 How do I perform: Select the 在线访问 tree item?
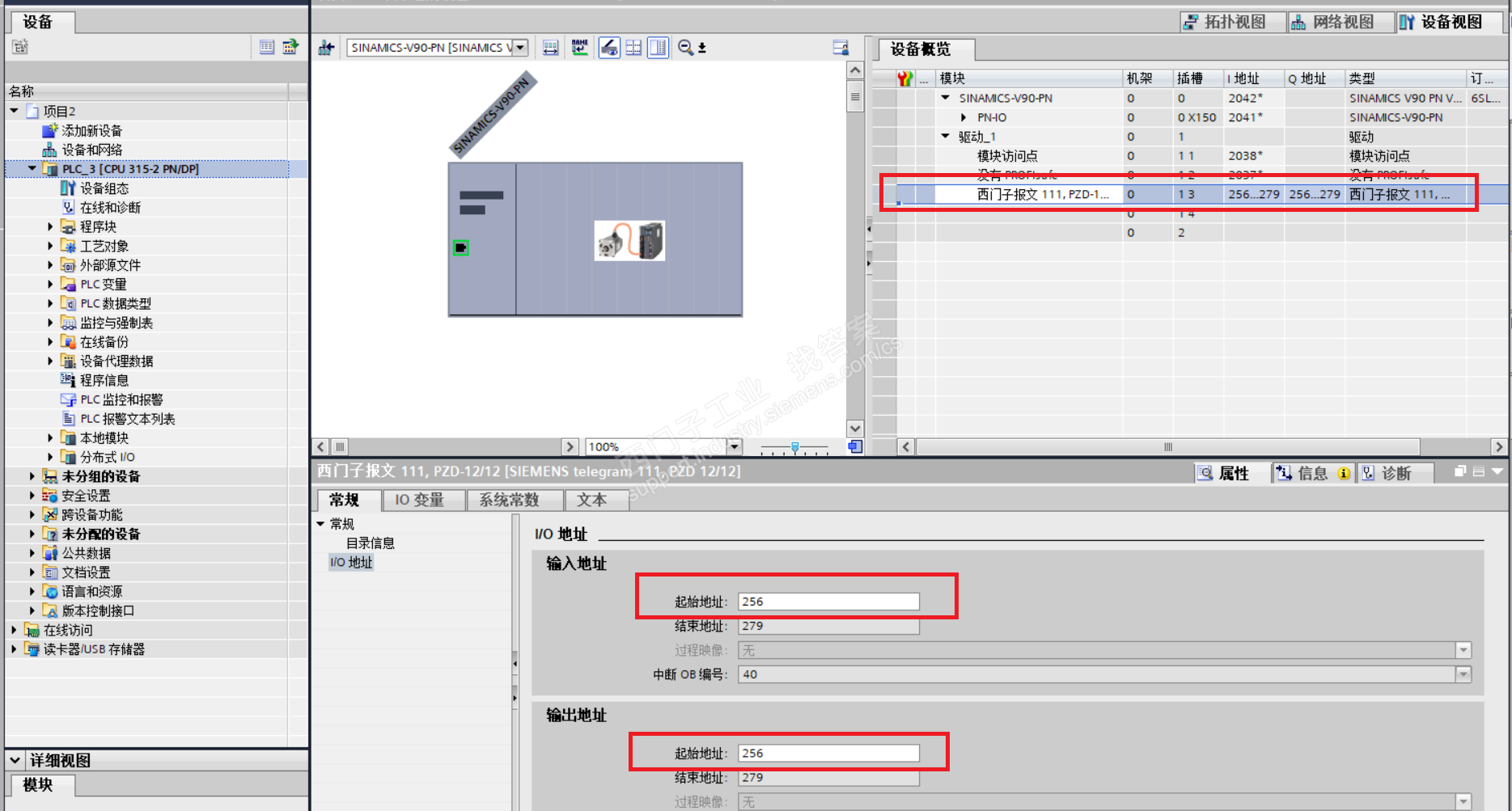point(68,630)
